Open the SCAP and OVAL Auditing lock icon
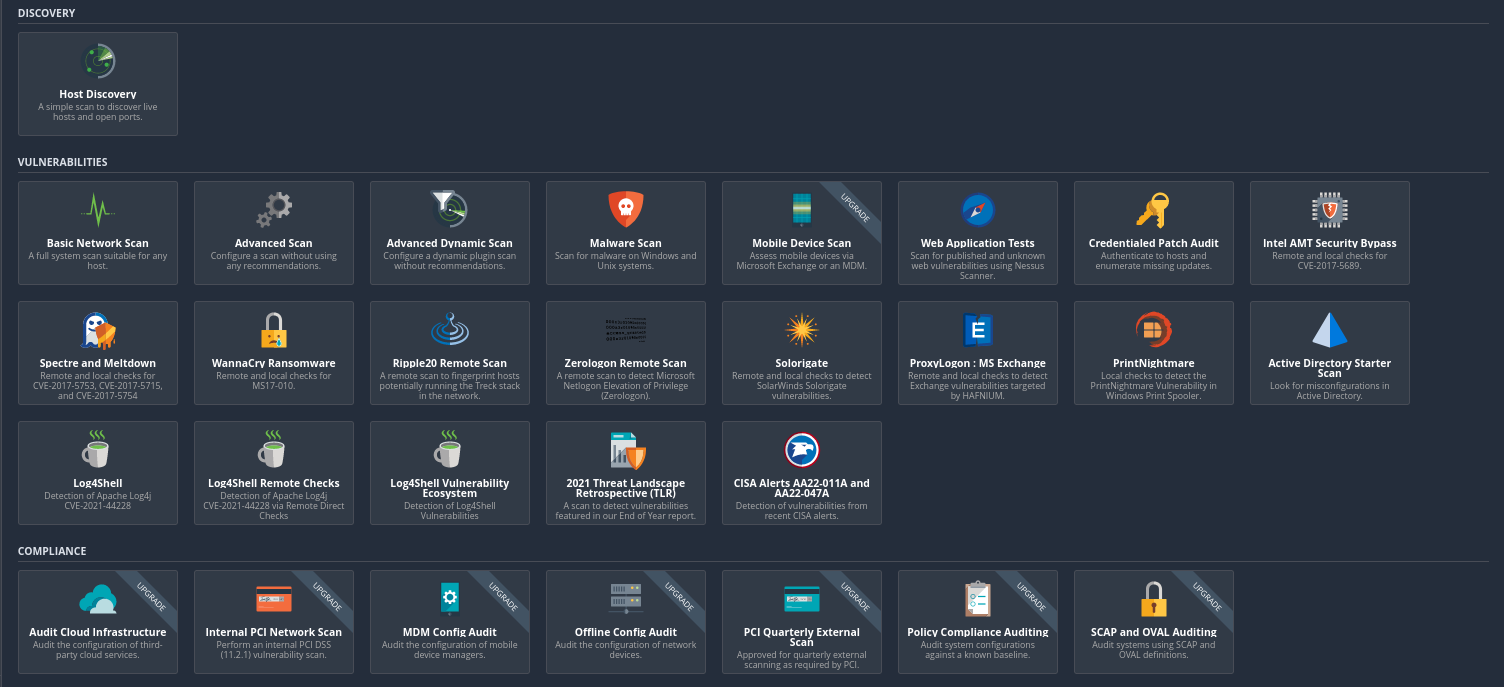1504x687 pixels. click(x=1153, y=599)
